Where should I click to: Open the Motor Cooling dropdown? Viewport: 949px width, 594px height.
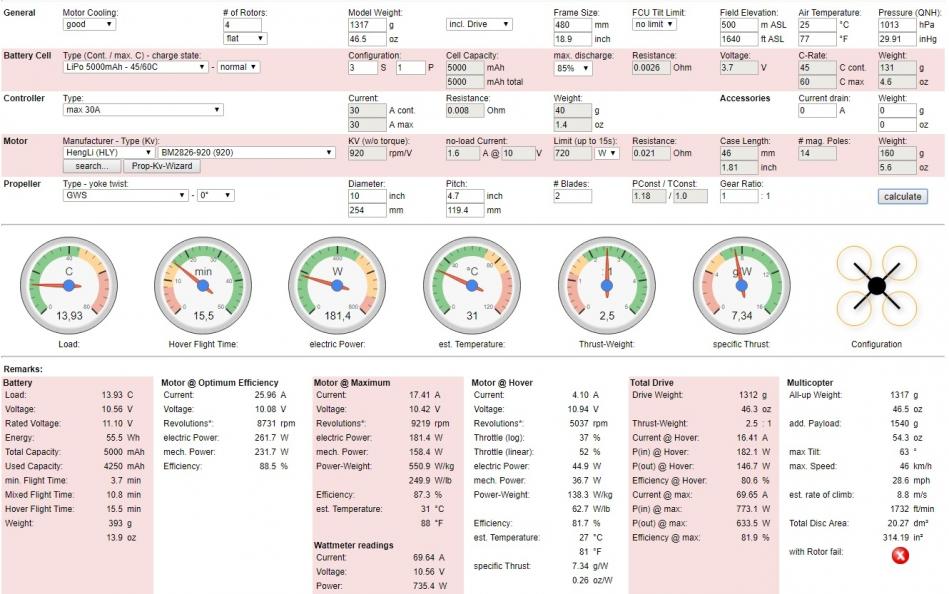pos(89,24)
